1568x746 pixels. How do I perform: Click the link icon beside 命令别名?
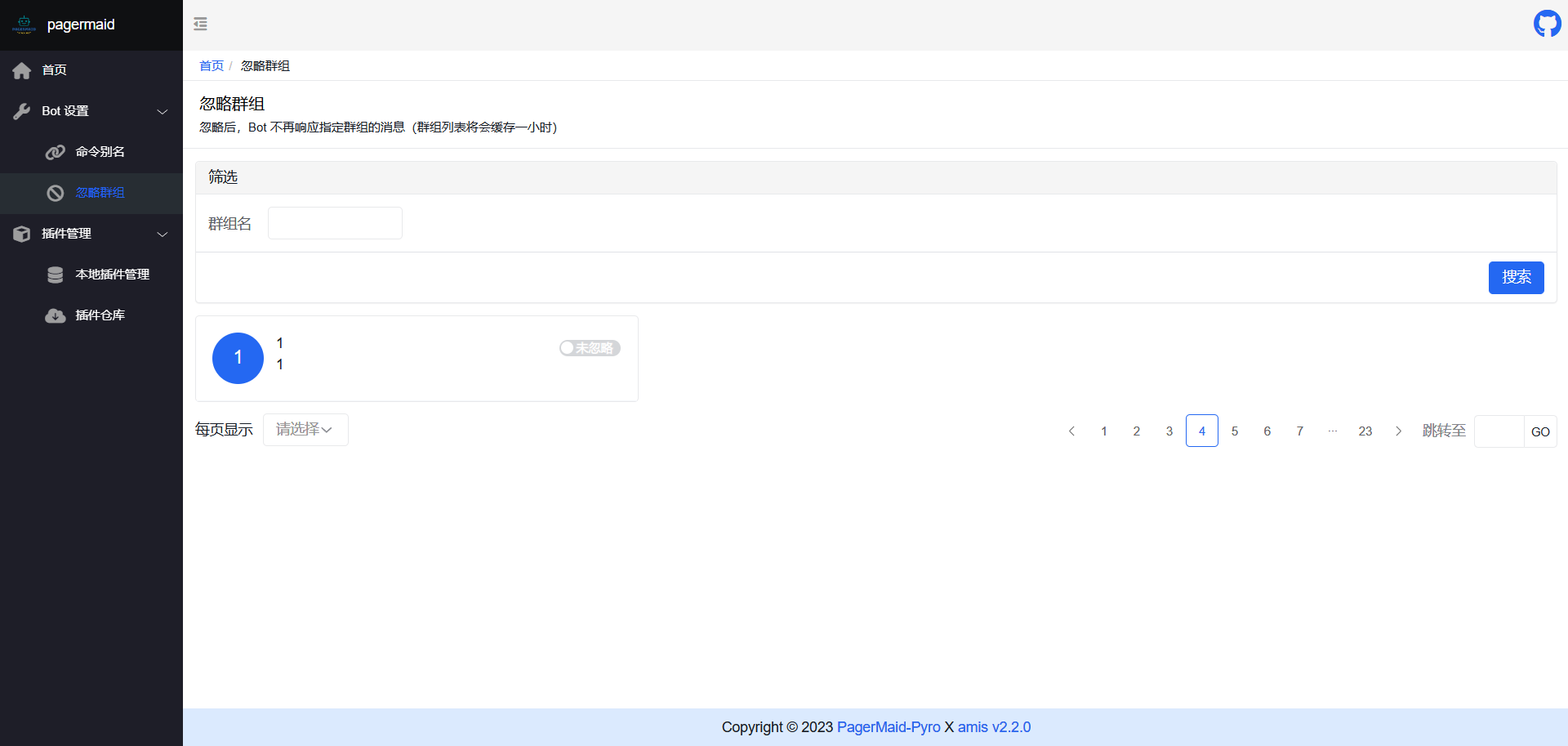click(56, 152)
